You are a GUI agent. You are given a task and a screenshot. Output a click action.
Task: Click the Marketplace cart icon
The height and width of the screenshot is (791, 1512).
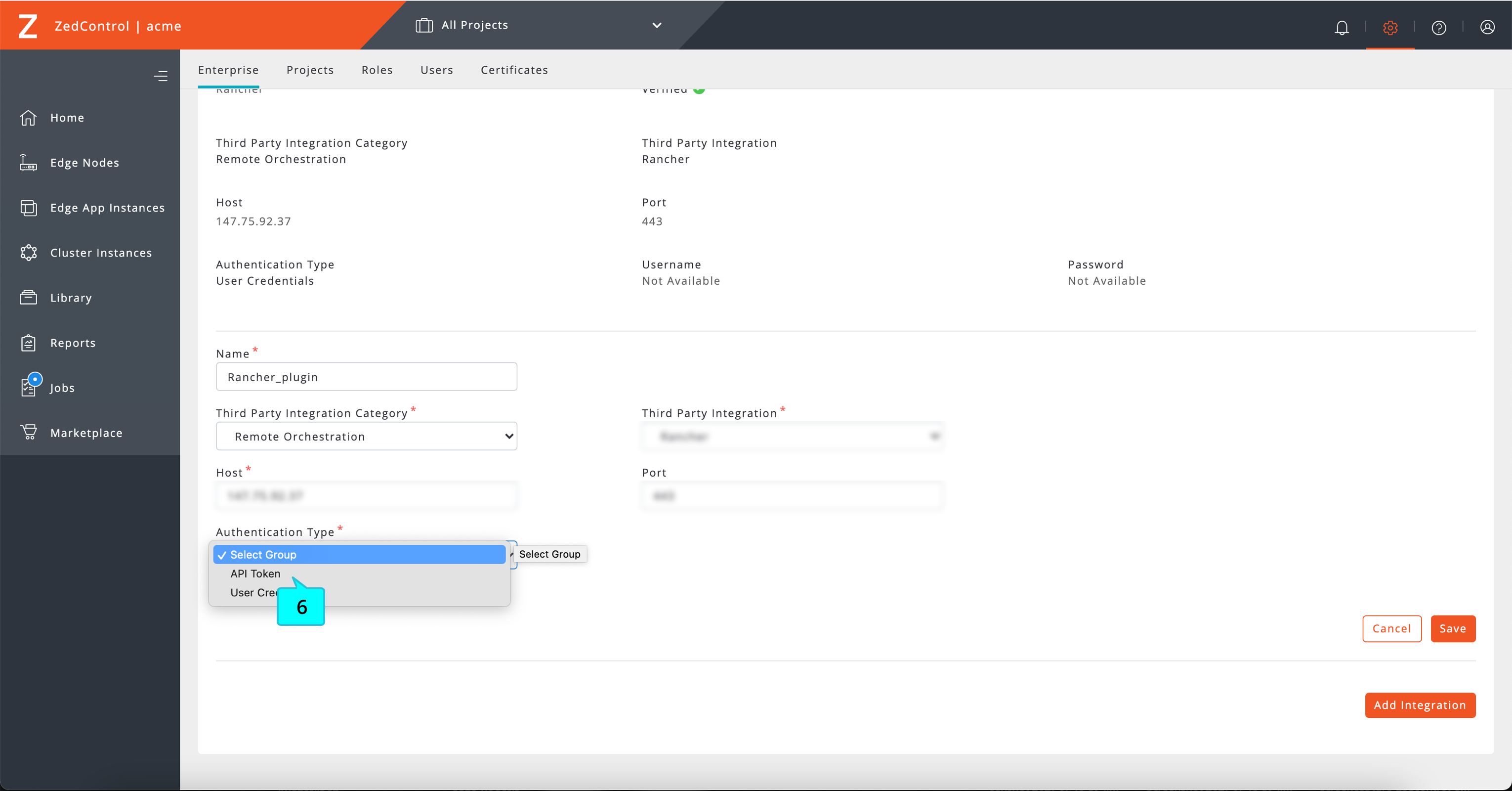point(28,432)
